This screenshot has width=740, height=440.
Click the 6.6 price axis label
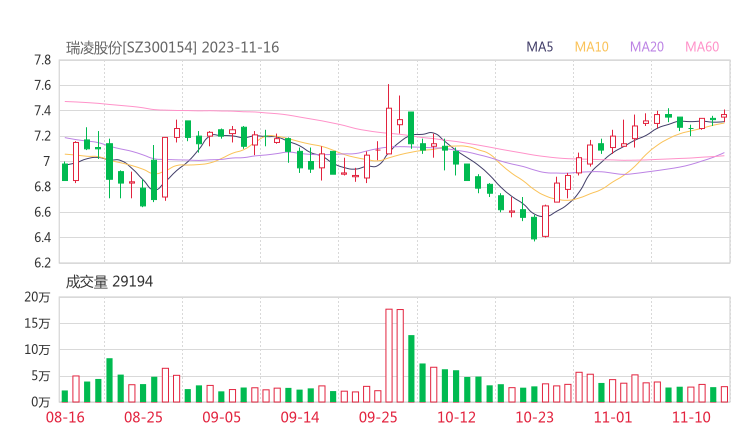[x=42, y=212]
